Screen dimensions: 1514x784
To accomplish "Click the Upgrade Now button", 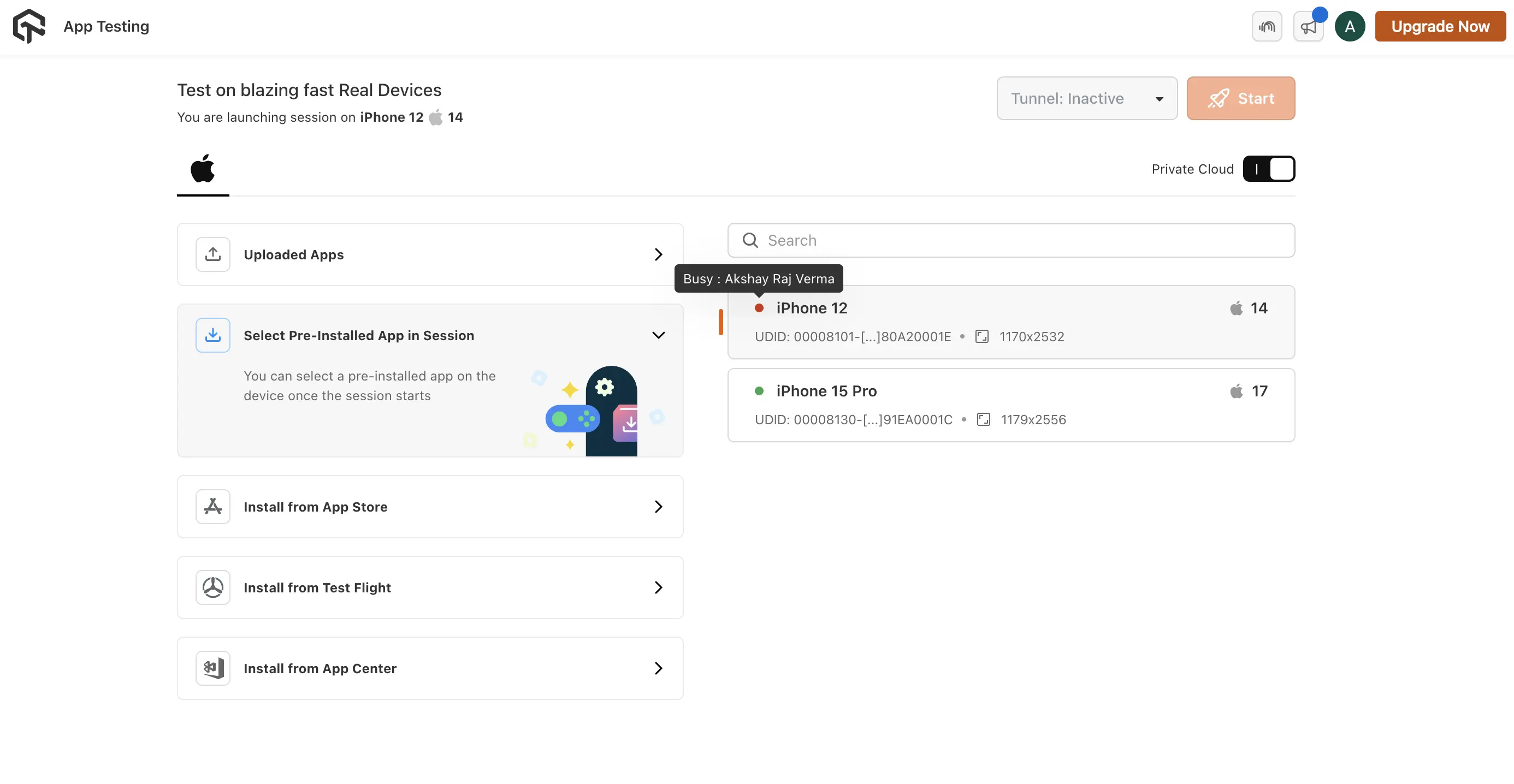I will click(x=1440, y=27).
